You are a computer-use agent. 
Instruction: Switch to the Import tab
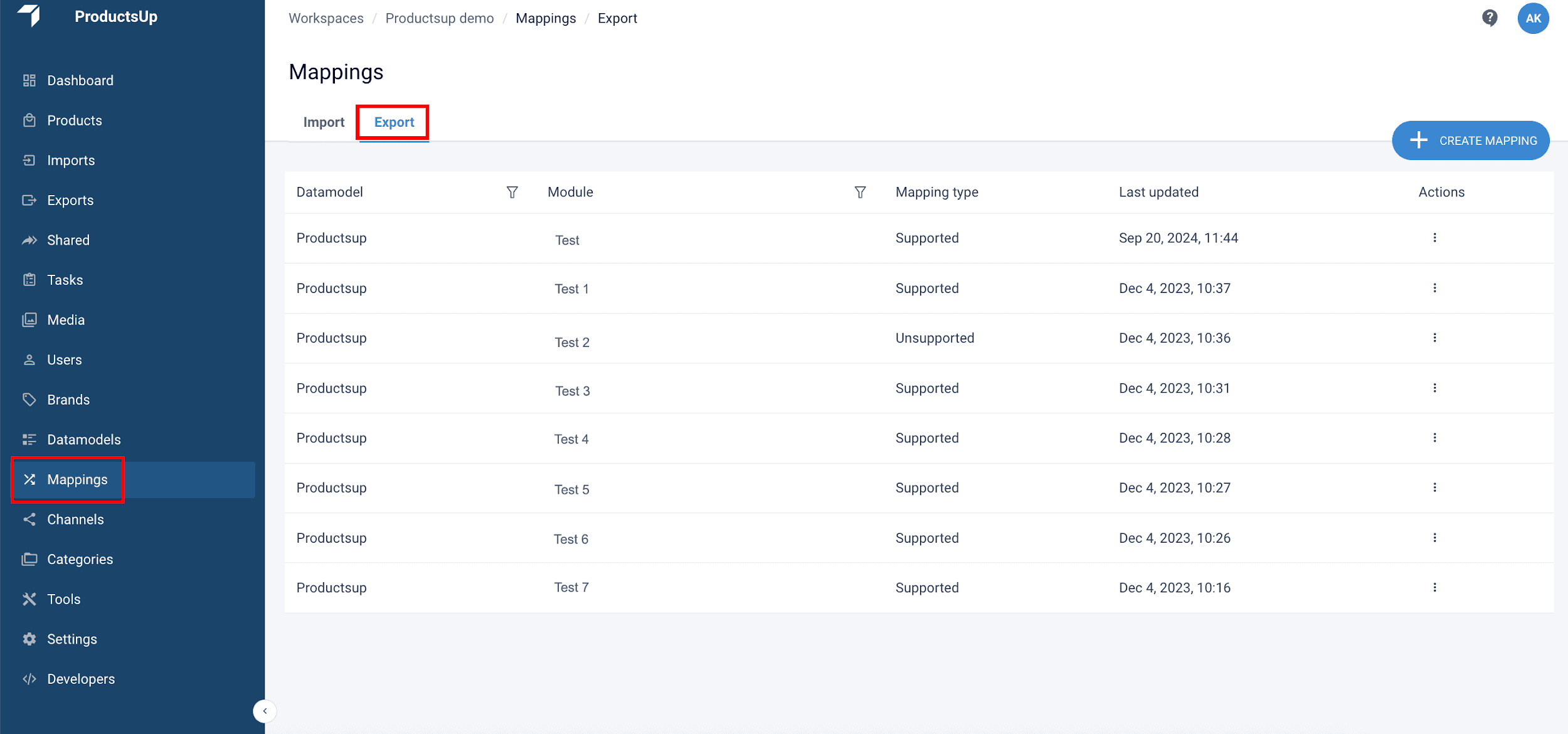click(324, 122)
